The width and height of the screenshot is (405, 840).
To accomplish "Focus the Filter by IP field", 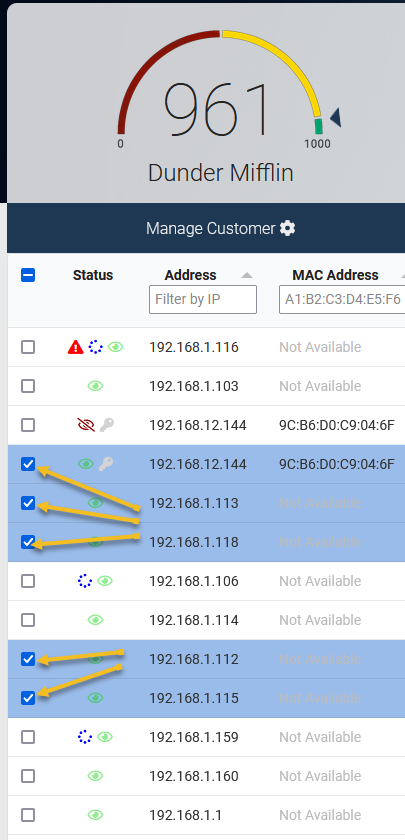I will (x=203, y=299).
